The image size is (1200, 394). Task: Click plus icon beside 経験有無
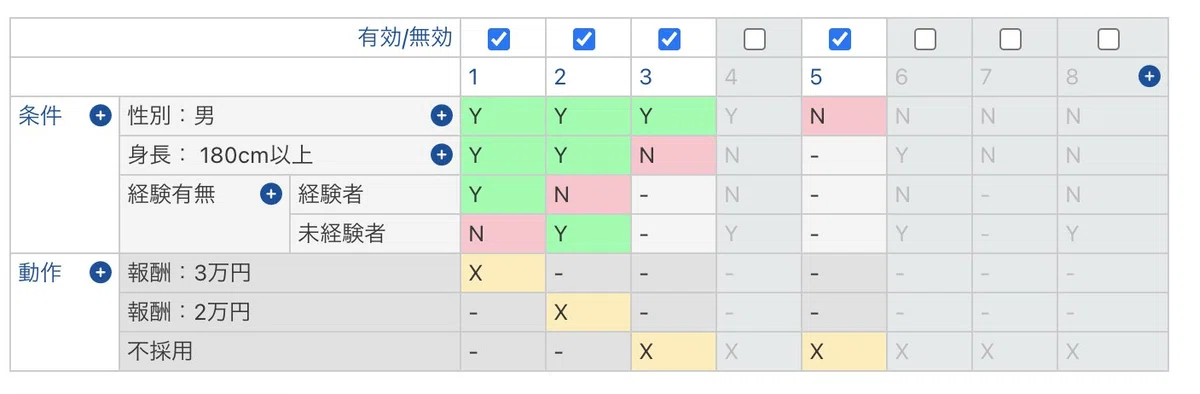coord(271,194)
